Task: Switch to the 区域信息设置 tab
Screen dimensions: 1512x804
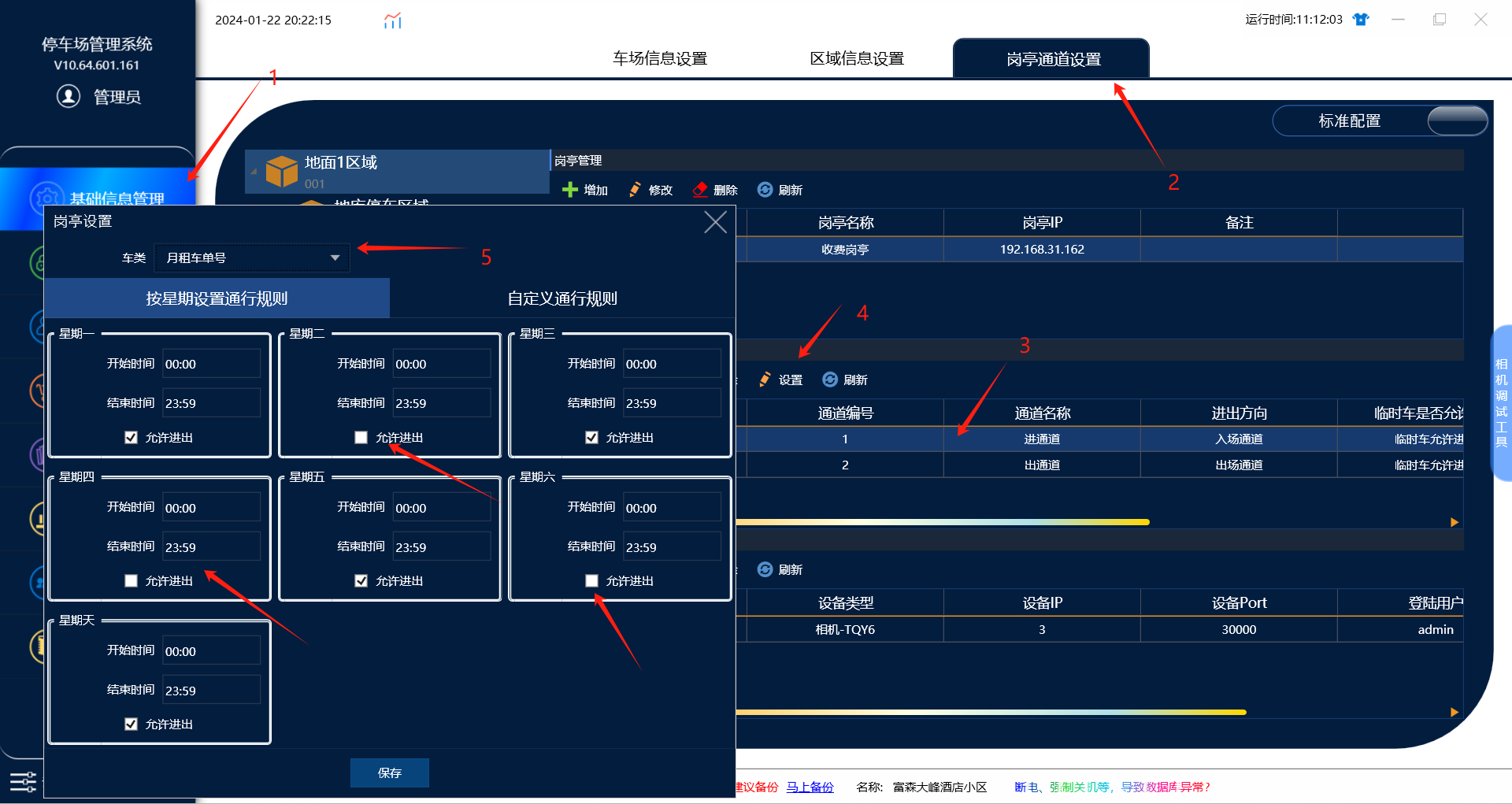Action: [x=857, y=58]
